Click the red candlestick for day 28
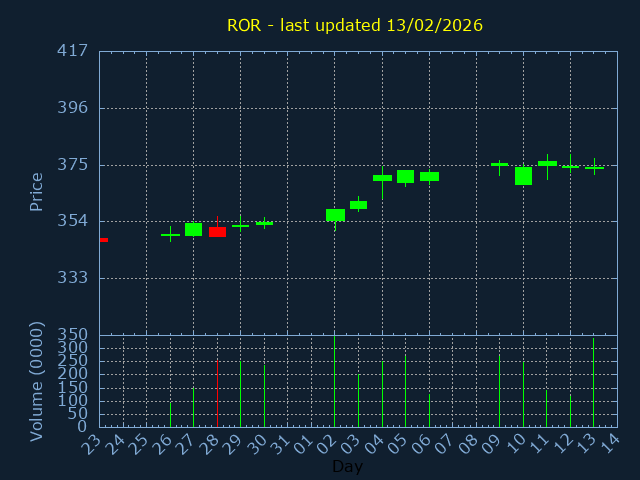 coord(217,232)
